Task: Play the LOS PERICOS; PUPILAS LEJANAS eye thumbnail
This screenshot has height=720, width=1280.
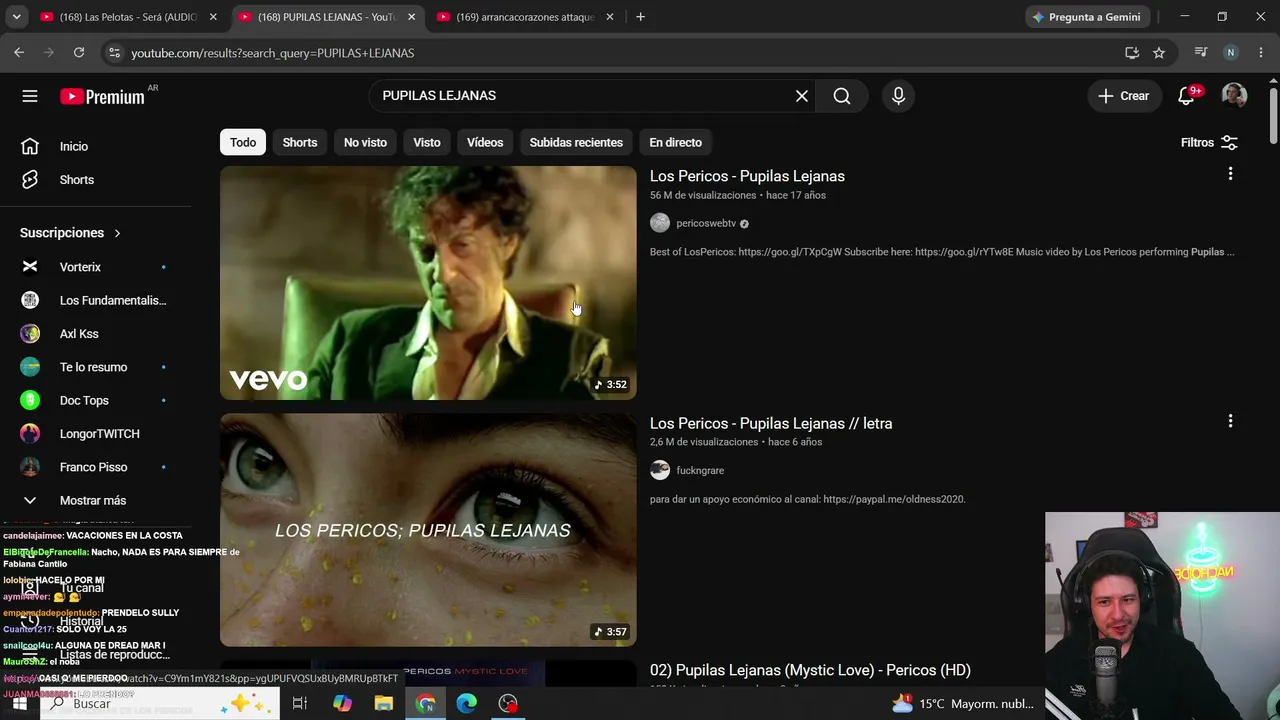Action: click(x=428, y=530)
